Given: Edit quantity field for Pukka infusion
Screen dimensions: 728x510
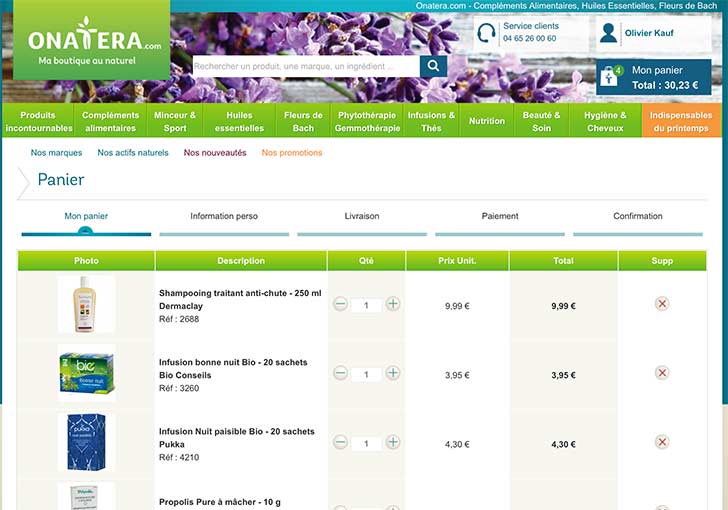Looking at the screenshot, I should (x=366, y=444).
